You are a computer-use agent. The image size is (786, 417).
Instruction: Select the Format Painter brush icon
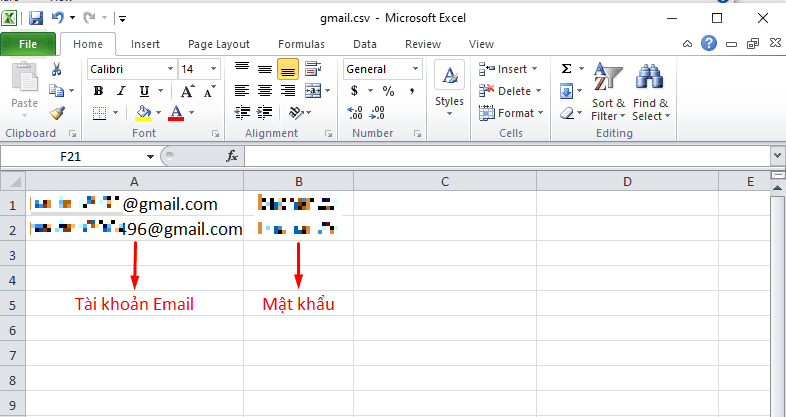pos(57,112)
